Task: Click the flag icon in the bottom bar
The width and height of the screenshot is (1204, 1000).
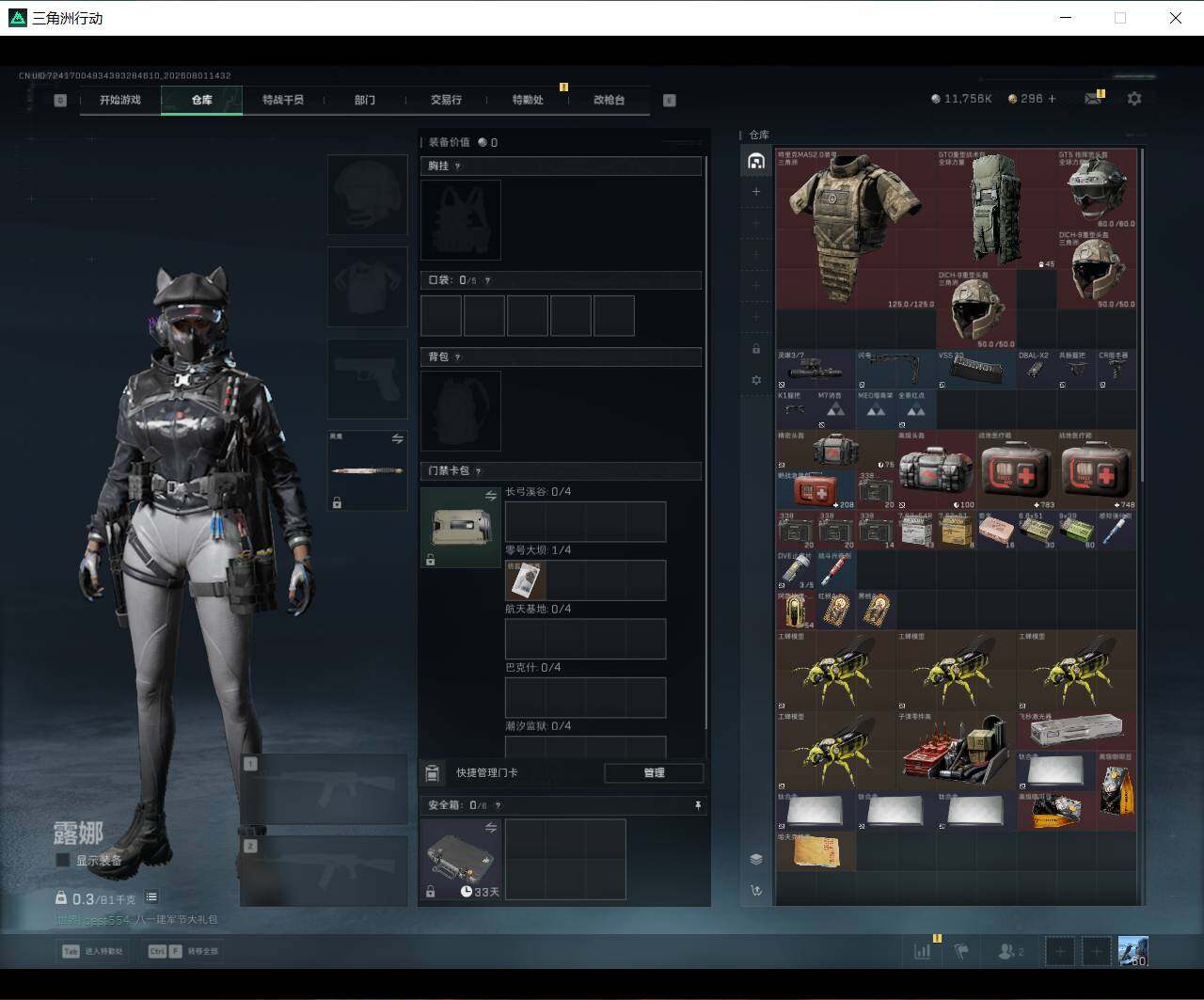Action: [961, 951]
